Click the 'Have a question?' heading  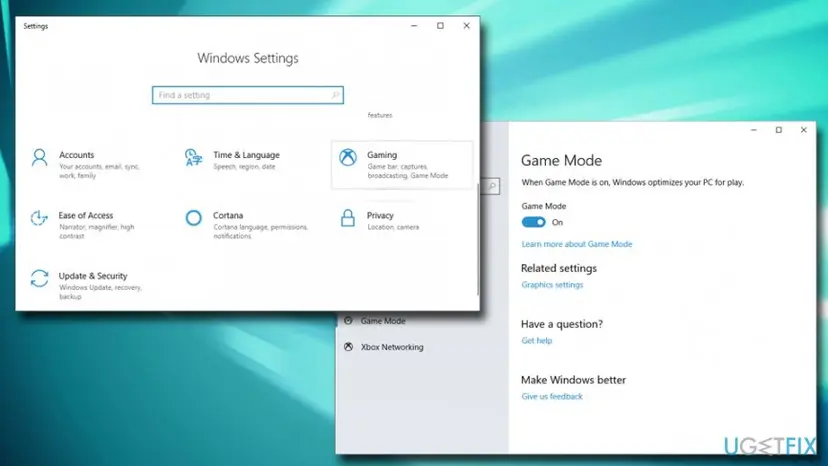tap(562, 324)
